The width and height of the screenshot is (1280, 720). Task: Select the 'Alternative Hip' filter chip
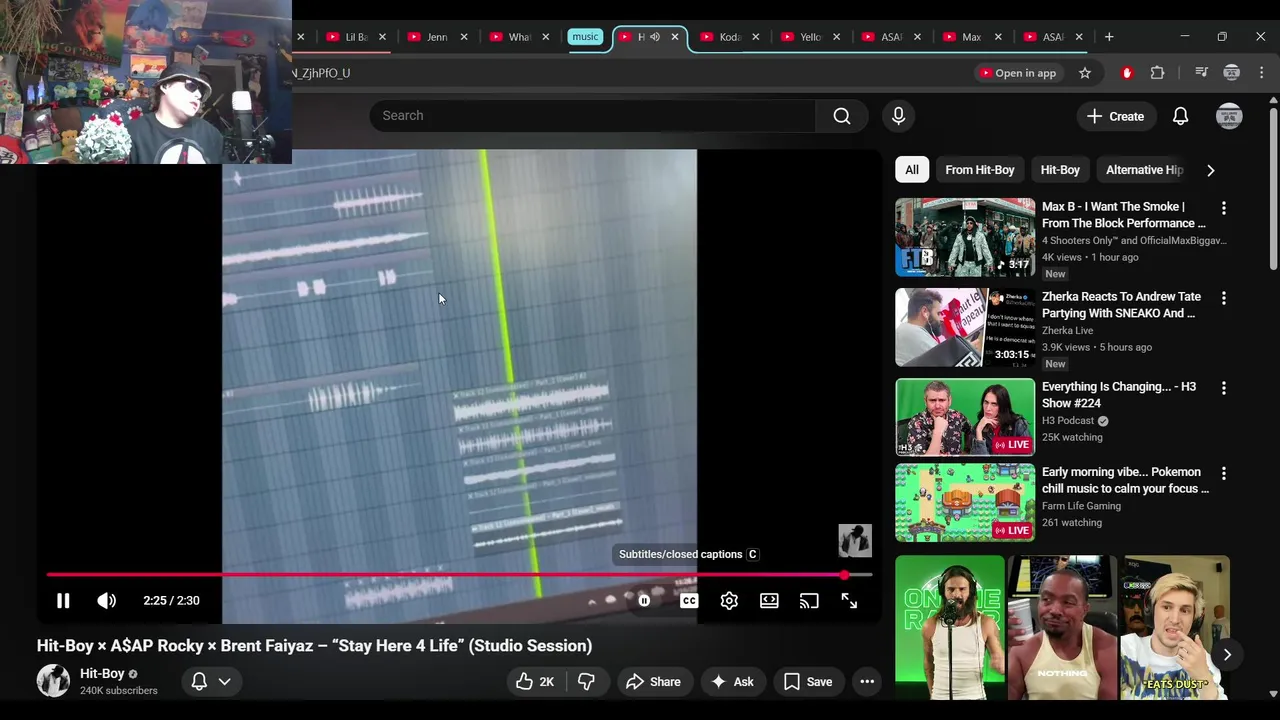tap(1144, 170)
